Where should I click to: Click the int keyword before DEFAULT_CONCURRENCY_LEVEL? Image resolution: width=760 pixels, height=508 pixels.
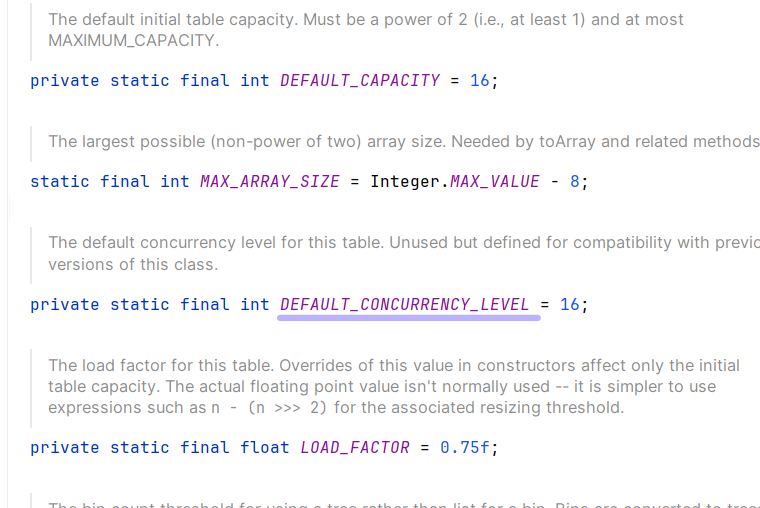255,305
